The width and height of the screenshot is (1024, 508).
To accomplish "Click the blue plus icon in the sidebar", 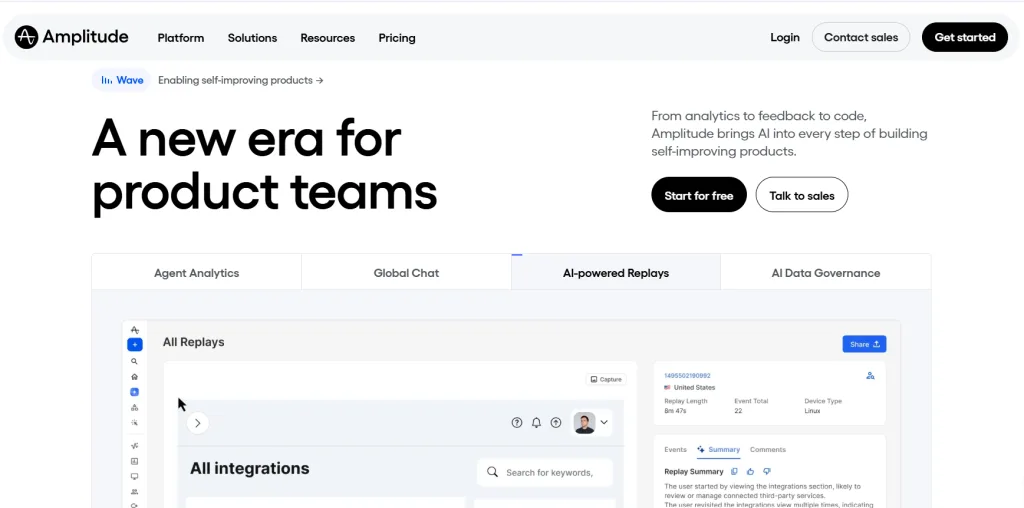I will [x=135, y=345].
